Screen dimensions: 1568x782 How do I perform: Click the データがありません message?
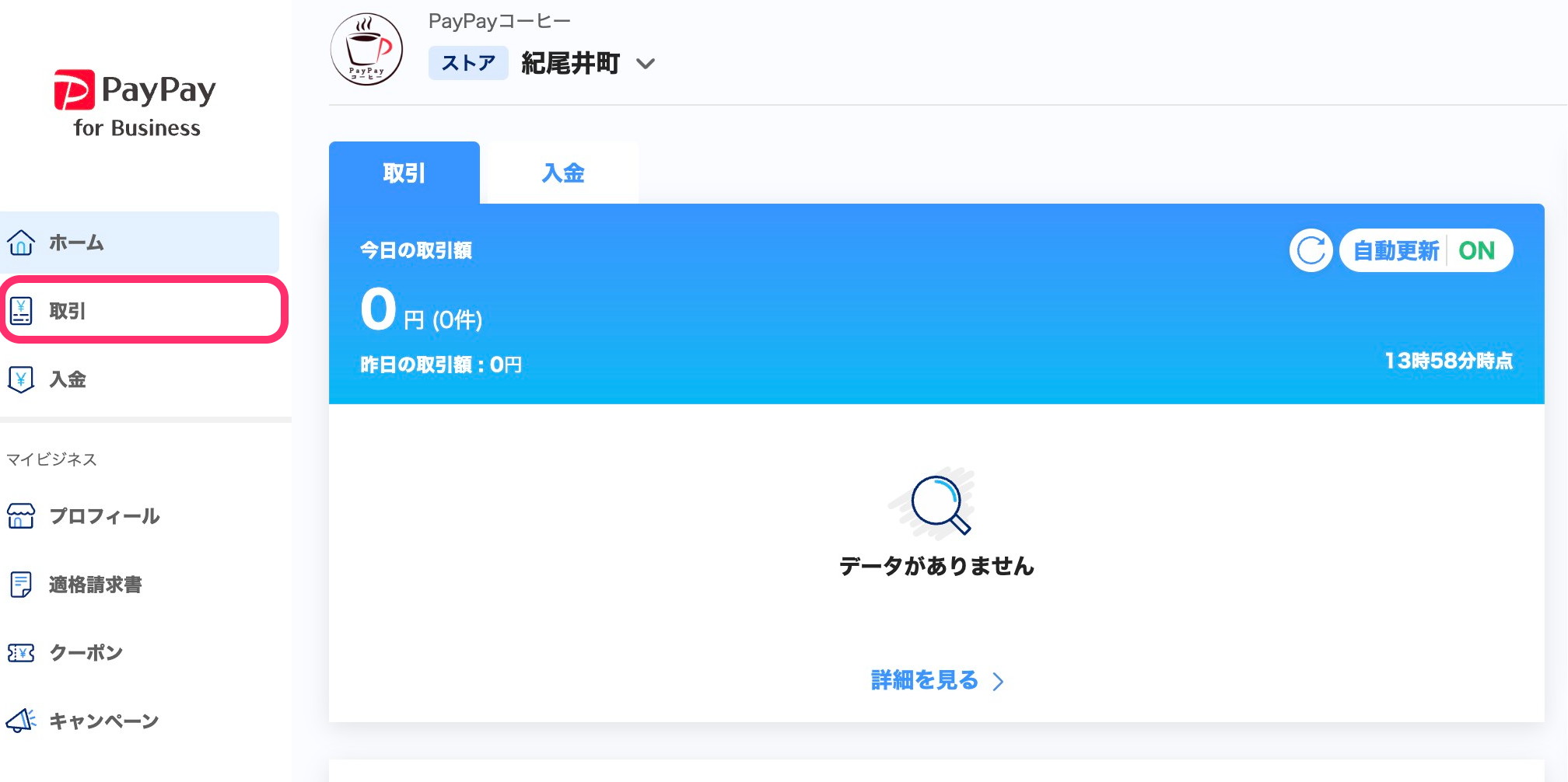tap(936, 565)
